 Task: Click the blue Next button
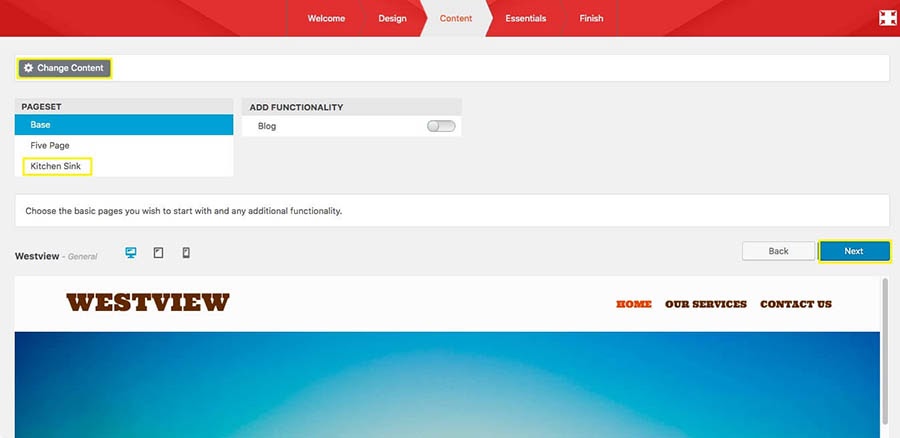[854, 251]
